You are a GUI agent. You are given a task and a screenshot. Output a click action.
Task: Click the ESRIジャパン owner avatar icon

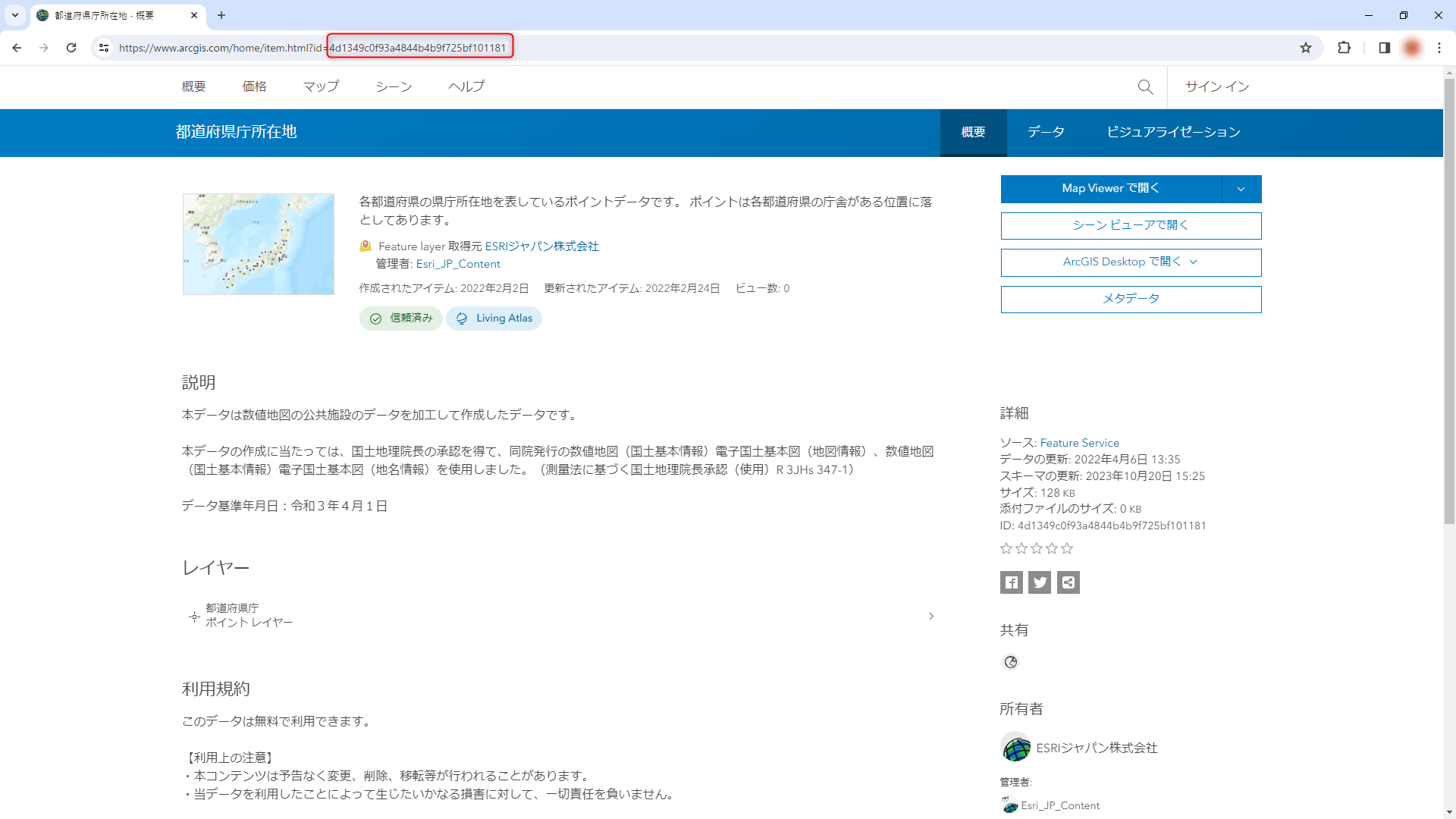tap(1015, 748)
